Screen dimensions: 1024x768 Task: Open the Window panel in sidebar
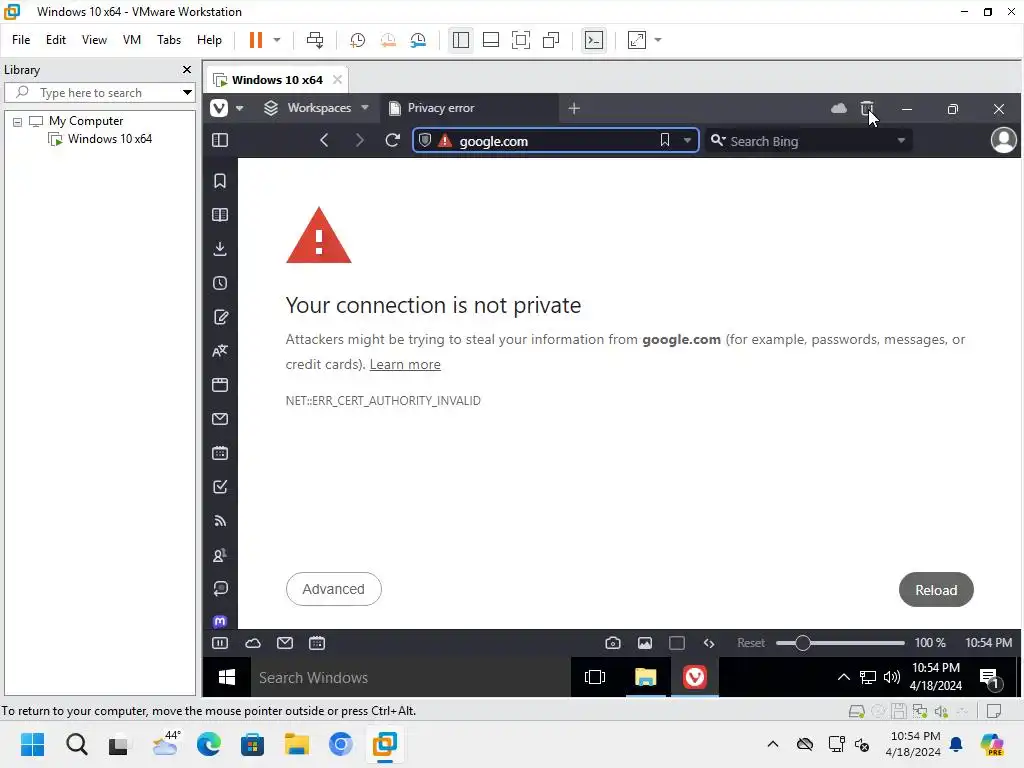[x=220, y=385]
